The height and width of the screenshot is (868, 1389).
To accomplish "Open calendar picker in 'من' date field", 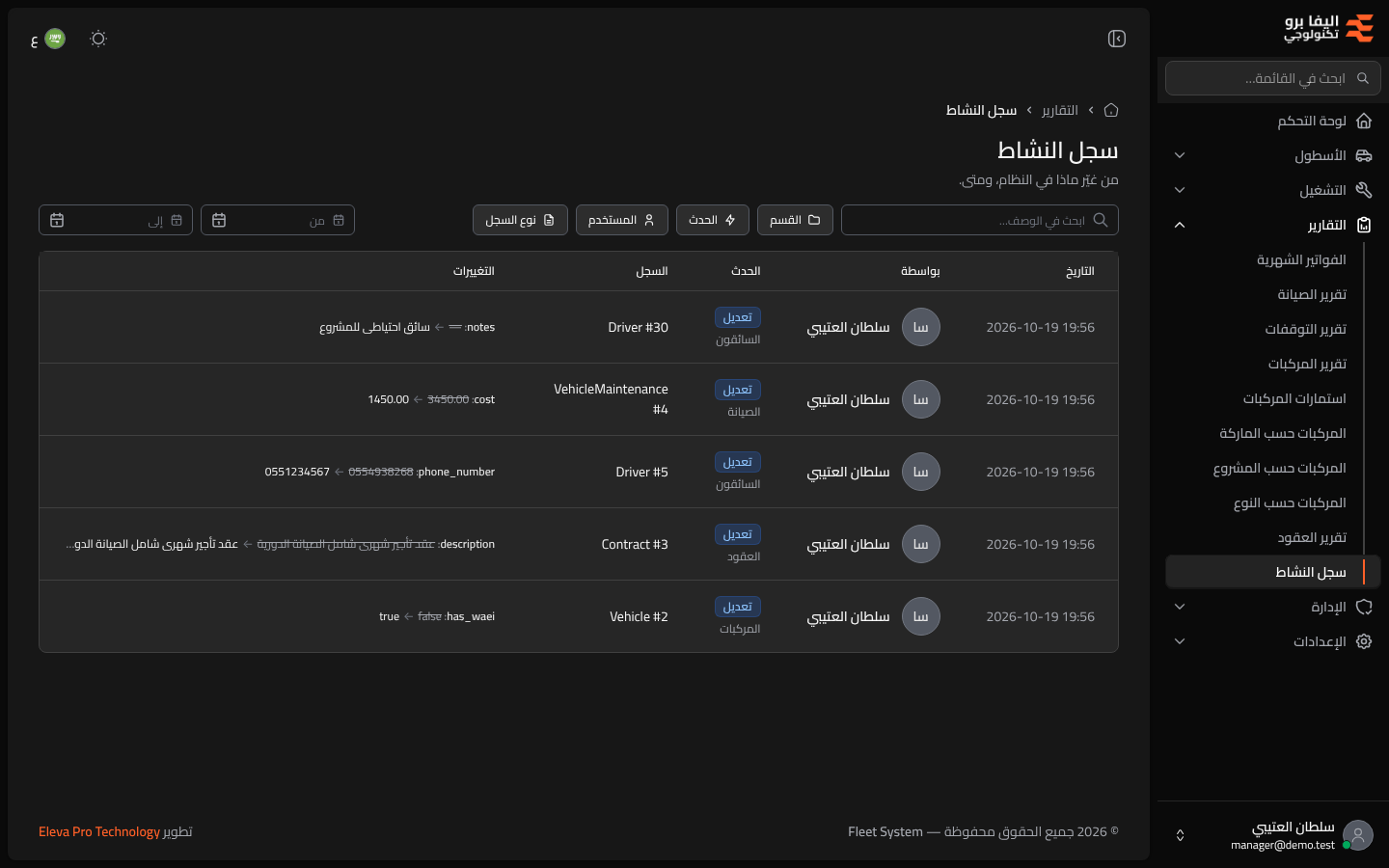I will tap(219, 220).
